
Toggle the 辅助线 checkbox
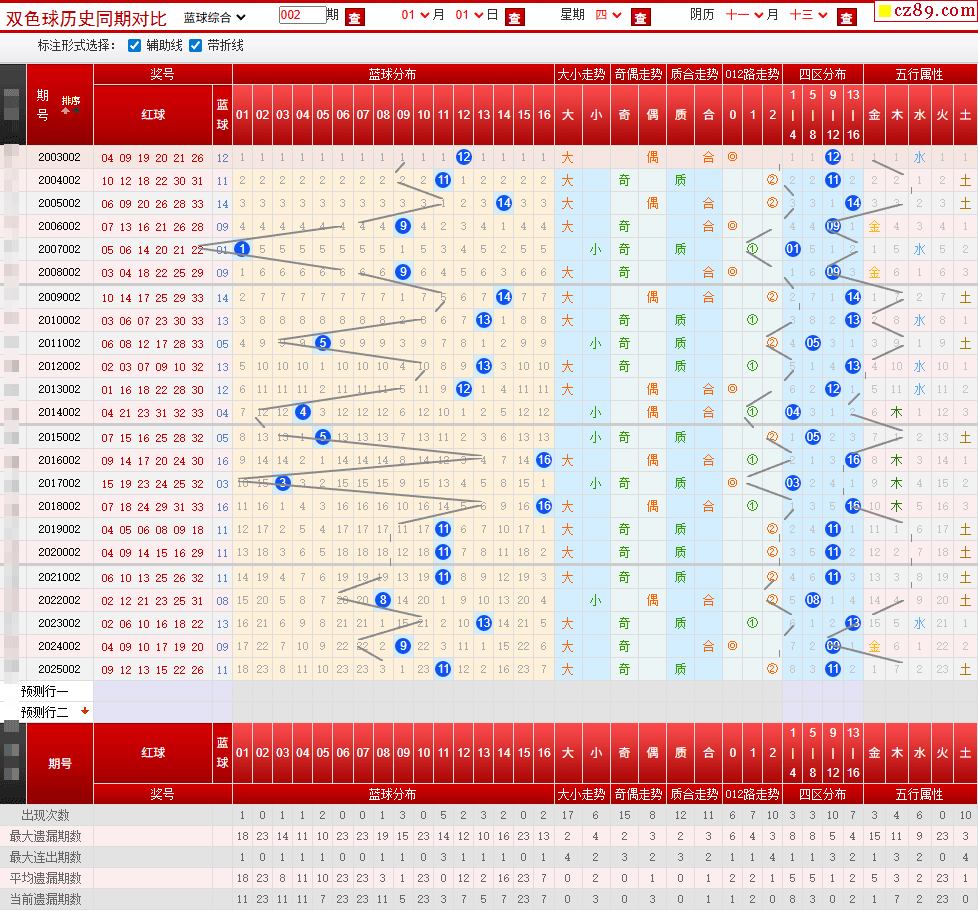(x=134, y=46)
